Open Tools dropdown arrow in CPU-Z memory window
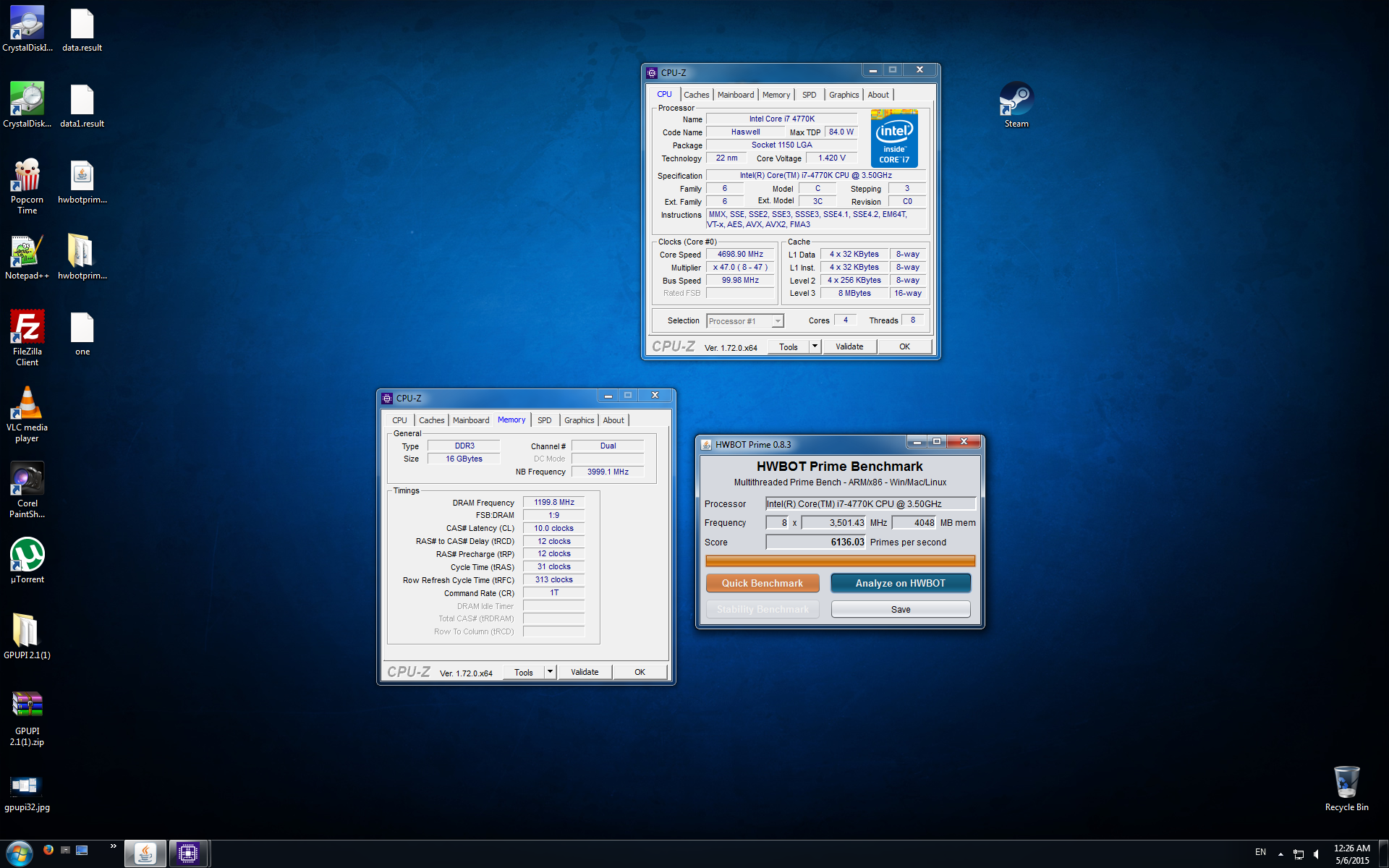The image size is (1389, 868). tap(550, 672)
